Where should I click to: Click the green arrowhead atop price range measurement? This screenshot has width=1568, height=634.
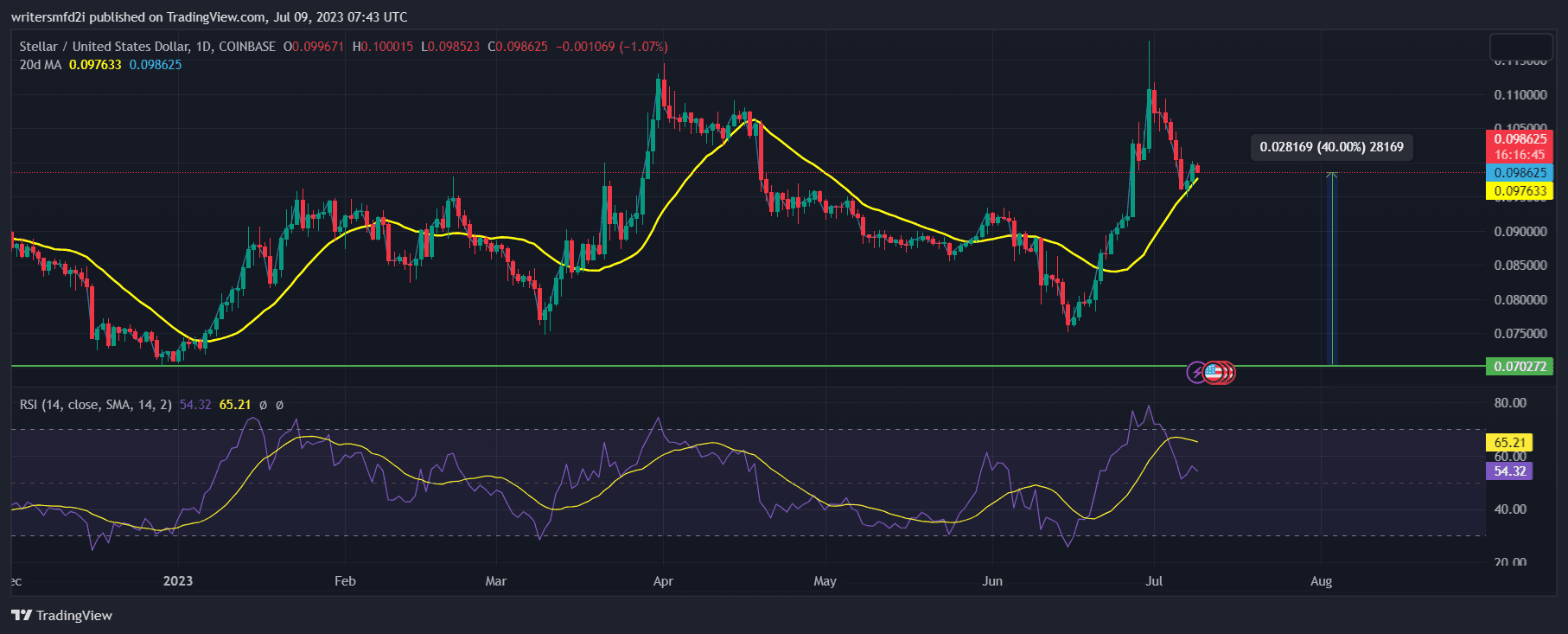coord(1332,176)
